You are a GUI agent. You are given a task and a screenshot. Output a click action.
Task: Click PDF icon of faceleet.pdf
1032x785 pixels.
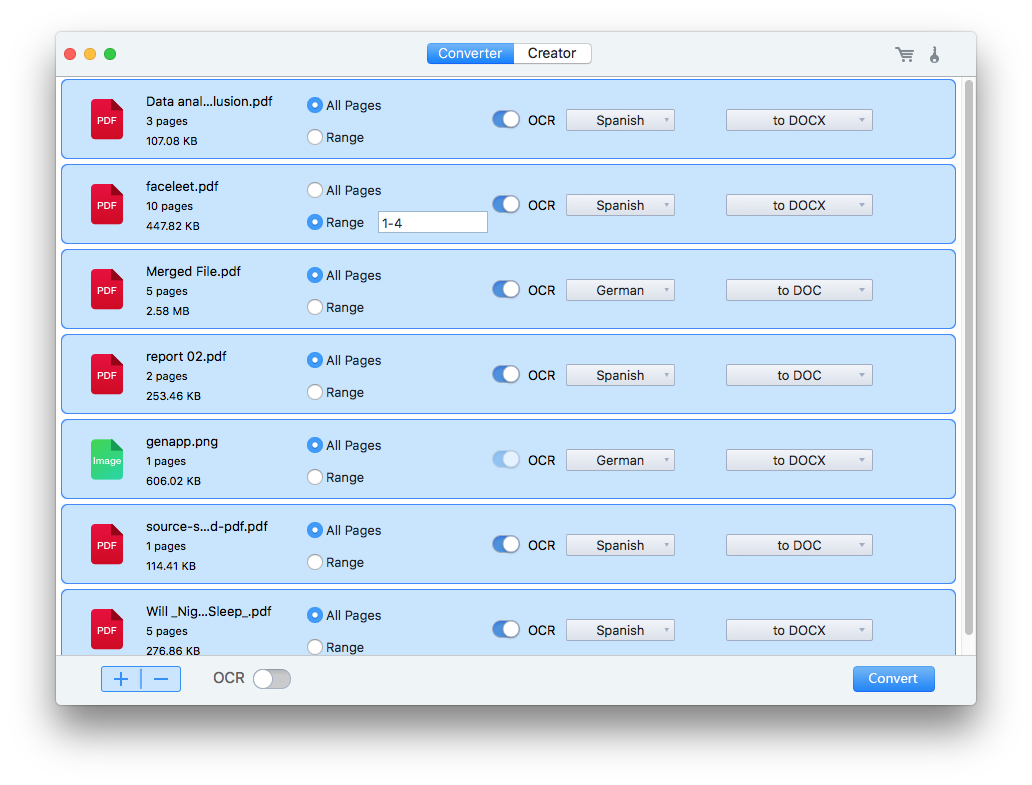107,204
